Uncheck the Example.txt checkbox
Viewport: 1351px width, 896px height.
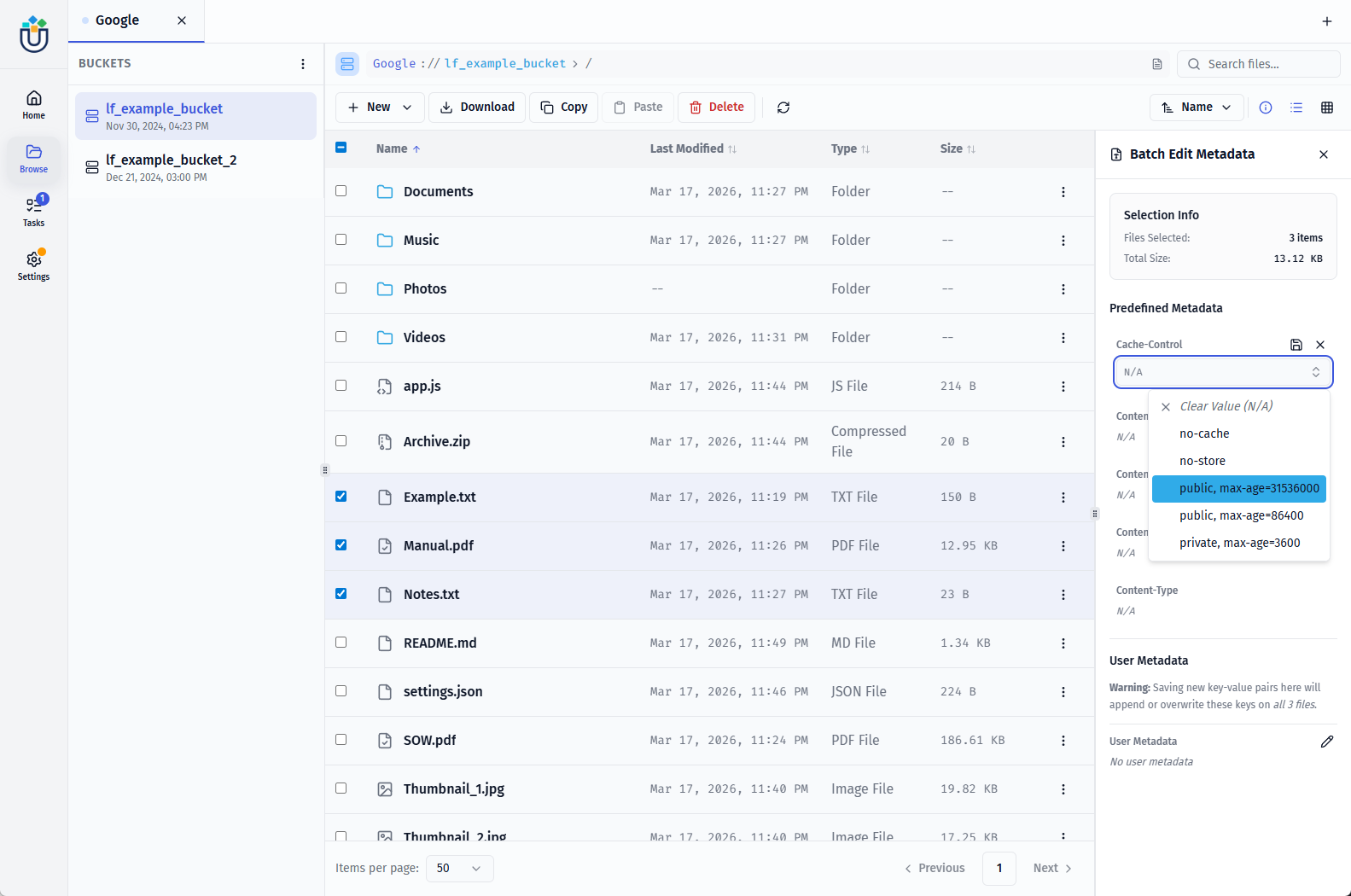pos(341,497)
